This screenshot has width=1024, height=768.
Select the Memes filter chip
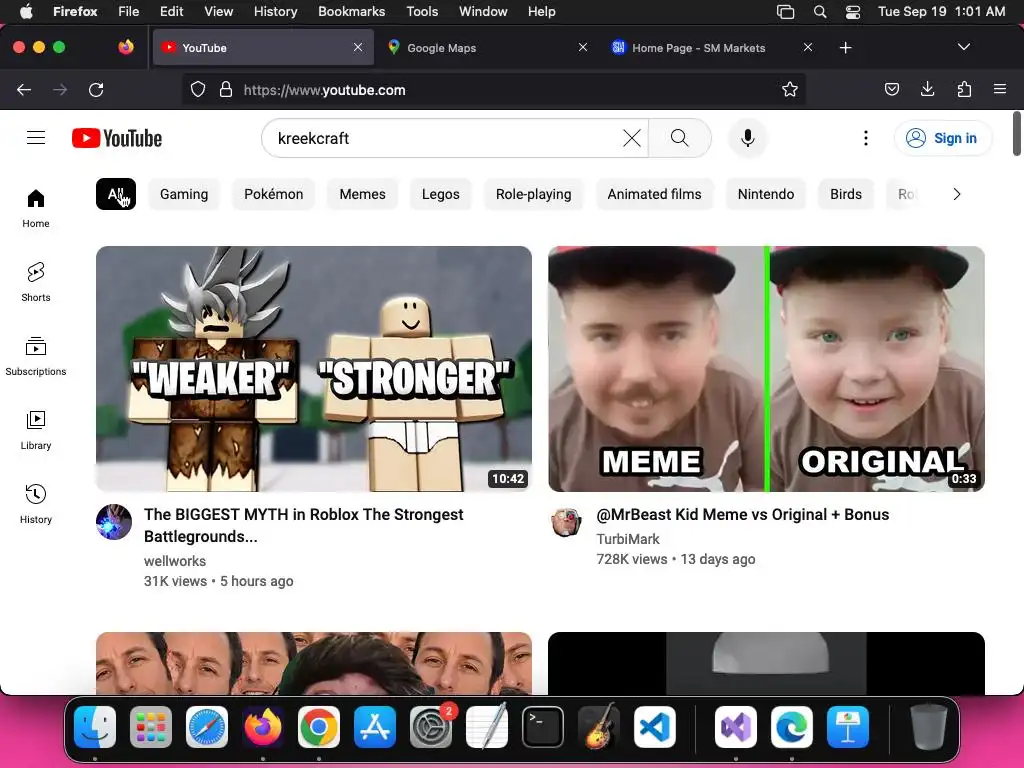coord(362,194)
